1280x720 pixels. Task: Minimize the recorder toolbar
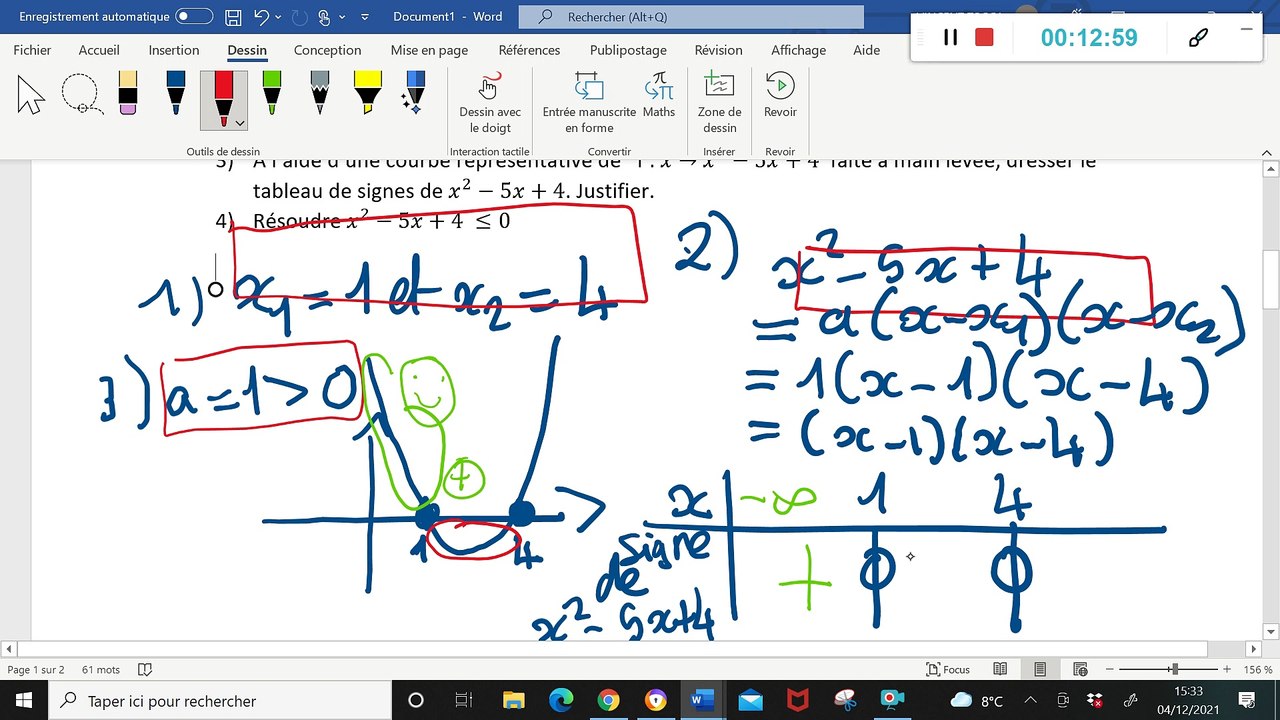1246,30
